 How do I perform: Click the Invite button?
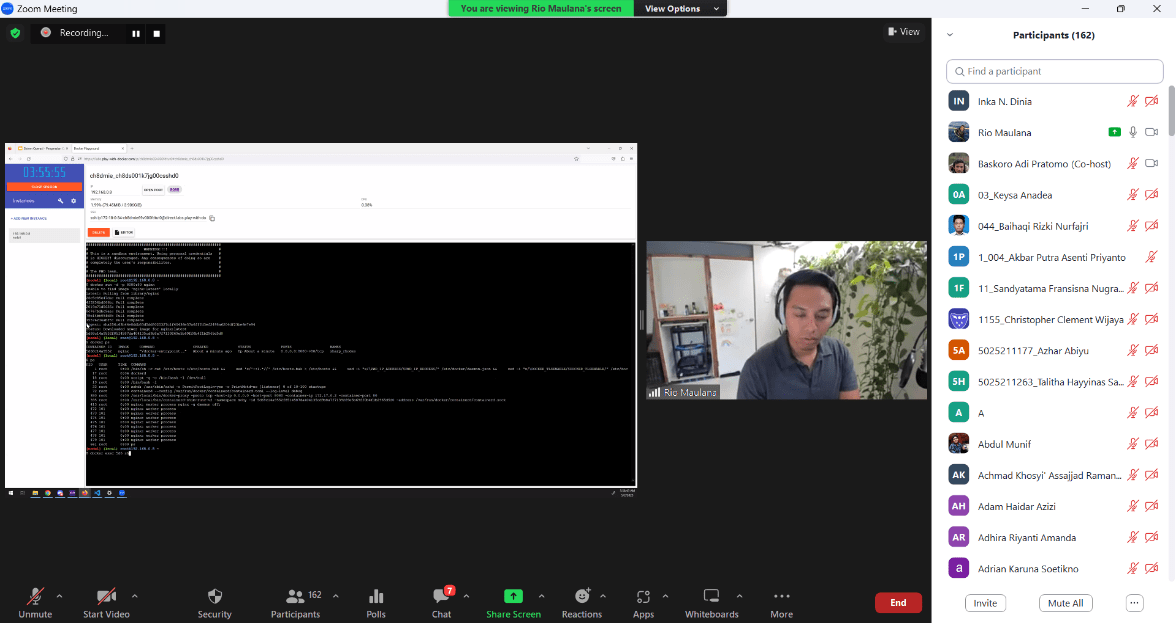coord(985,603)
